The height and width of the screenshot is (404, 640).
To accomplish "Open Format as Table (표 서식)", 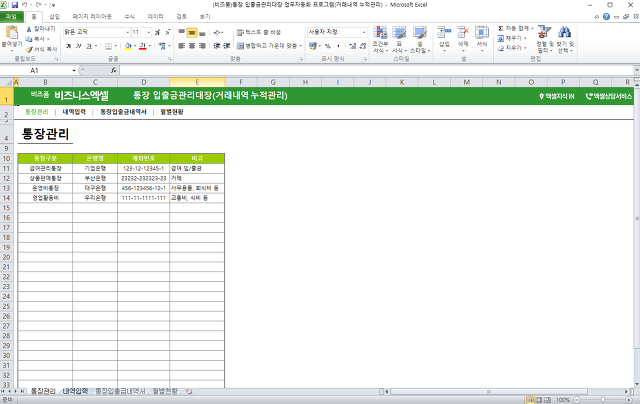I will click(399, 39).
